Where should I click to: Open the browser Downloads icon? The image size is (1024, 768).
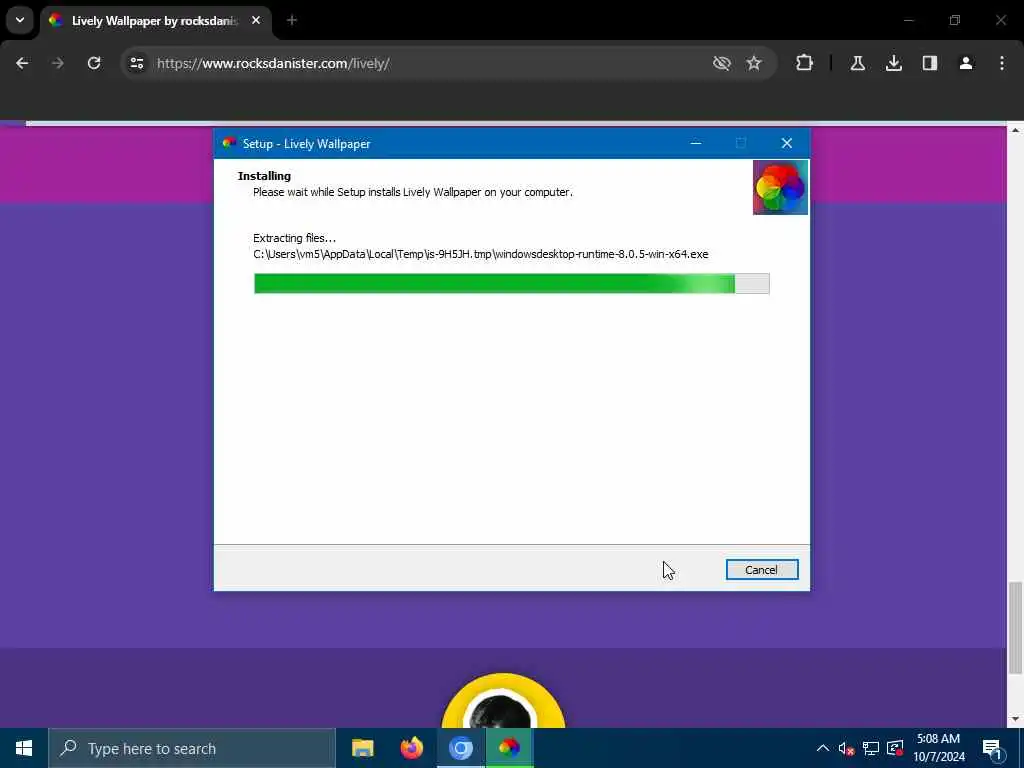click(x=893, y=63)
